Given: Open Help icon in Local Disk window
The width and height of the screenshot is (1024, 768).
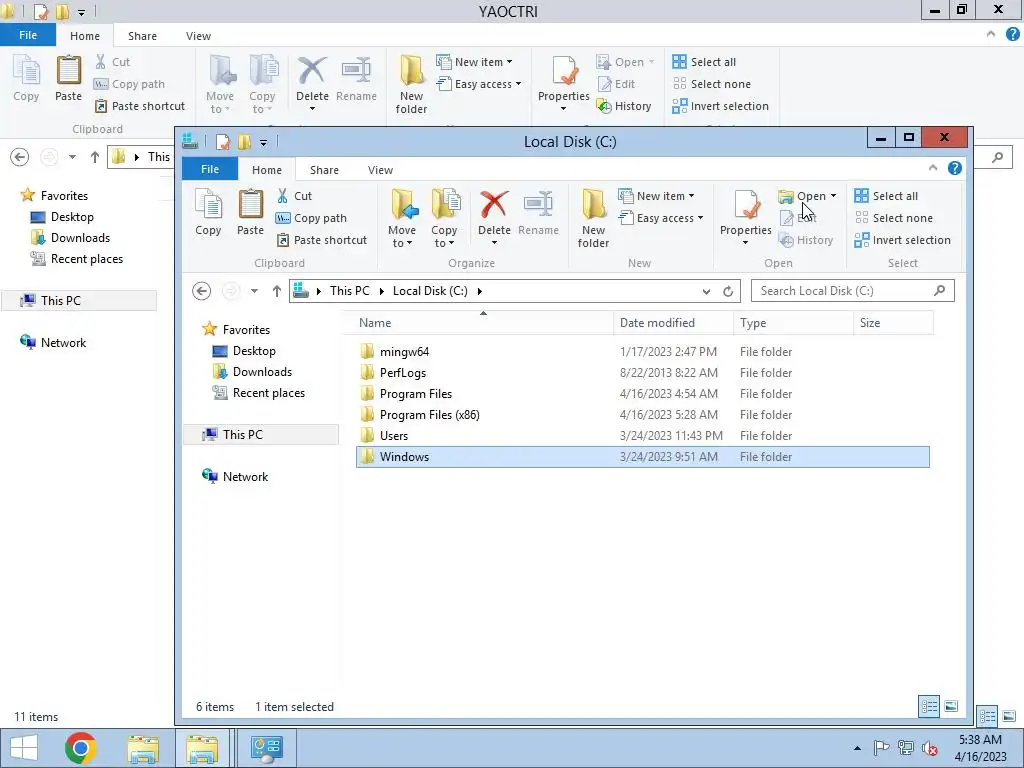Looking at the screenshot, I should pos(955,168).
